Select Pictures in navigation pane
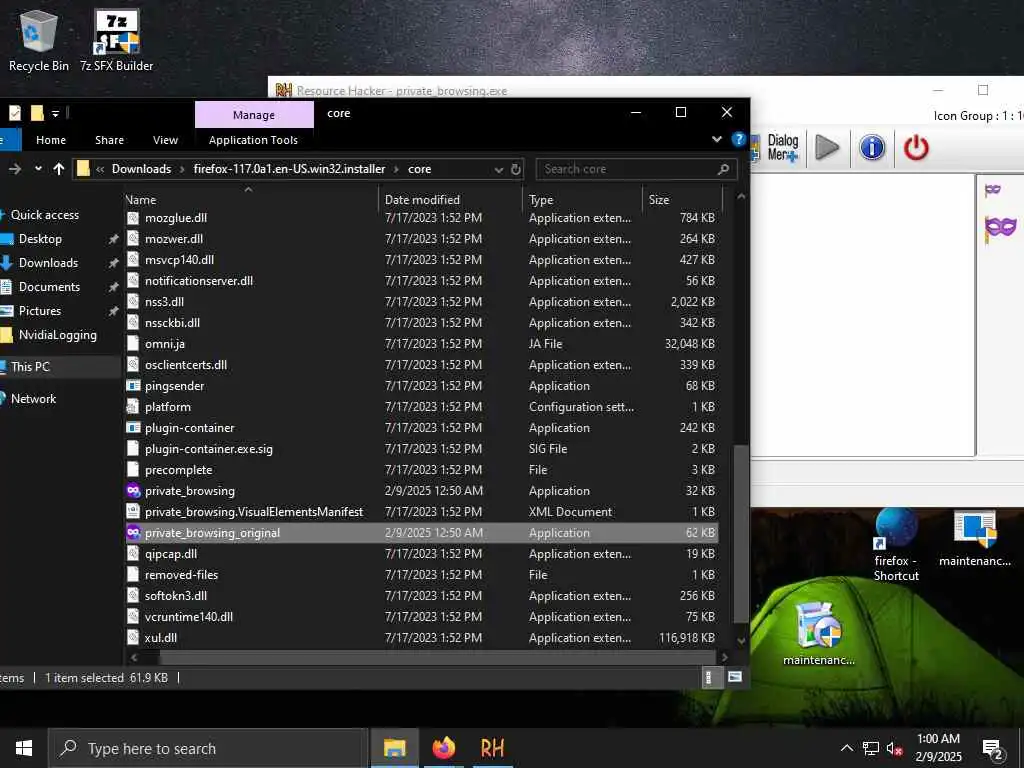Image resolution: width=1024 pixels, height=768 pixels. coord(40,311)
